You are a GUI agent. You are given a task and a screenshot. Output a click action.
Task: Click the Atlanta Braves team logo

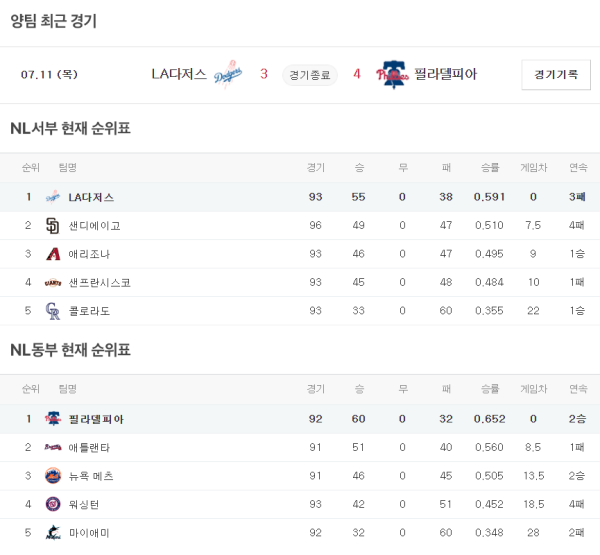coord(53,447)
